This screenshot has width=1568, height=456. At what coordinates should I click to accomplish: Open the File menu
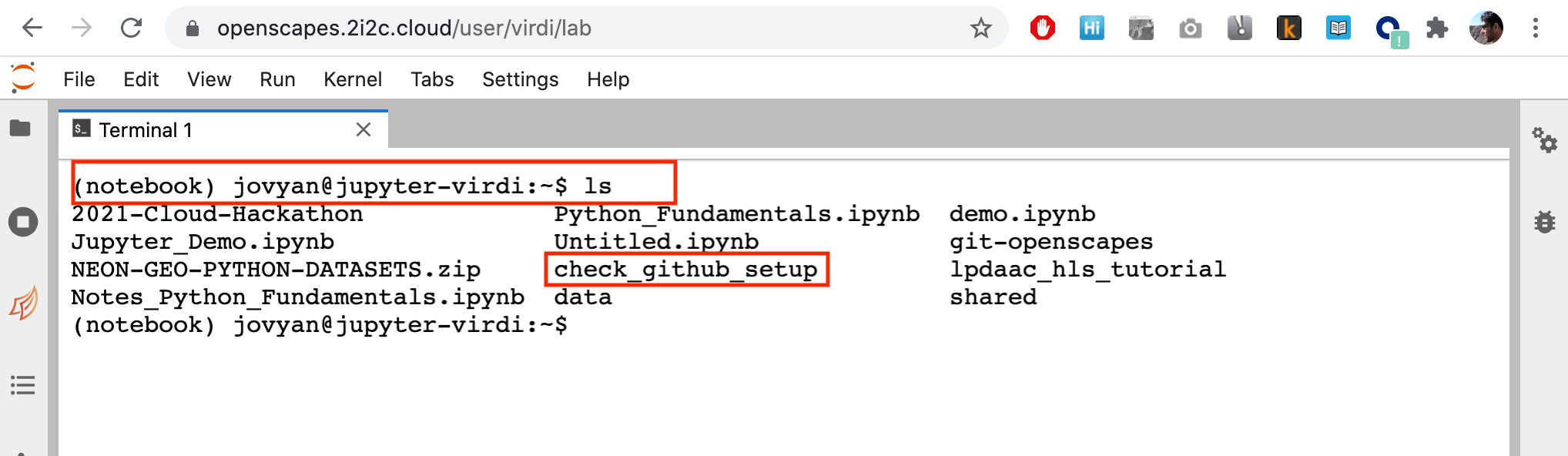point(79,79)
